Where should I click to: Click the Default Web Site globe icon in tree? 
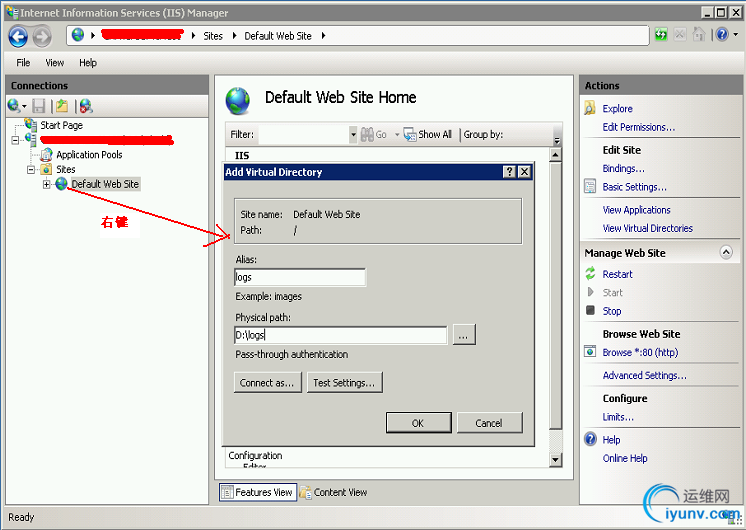click(61, 184)
